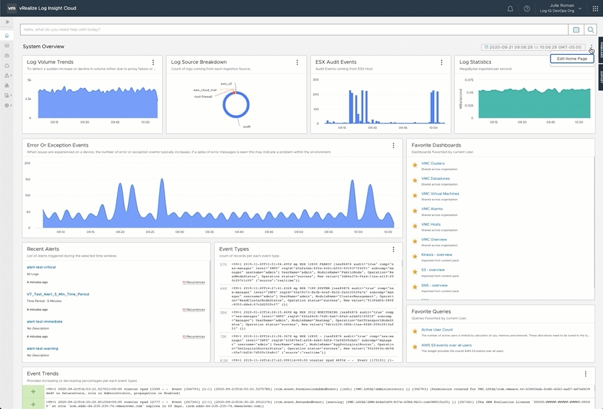Toggle the favorite star for VMC Alarms

pos(415,211)
